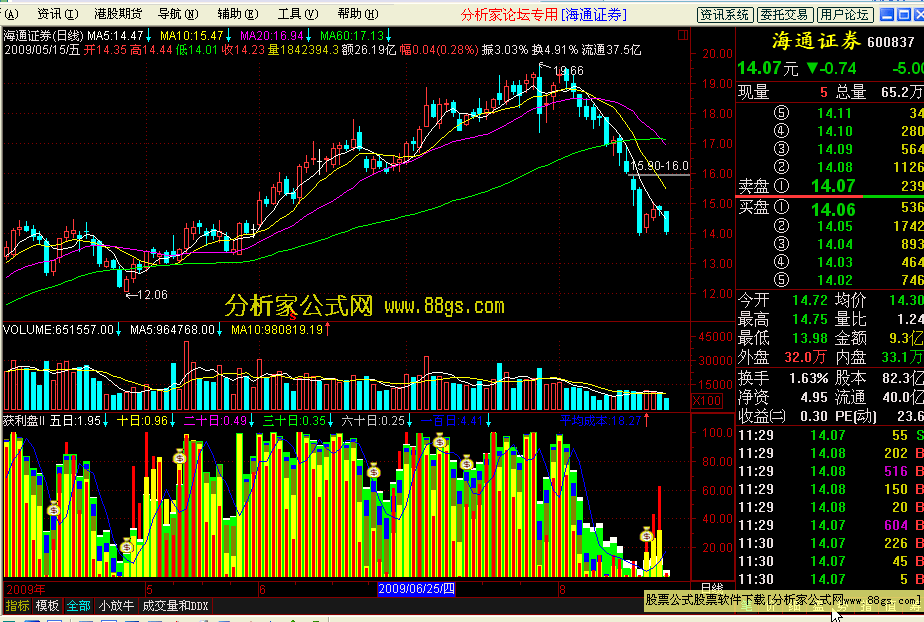Click the MA5:964768.00 volume label
This screenshot has width=924, height=622.
click(x=172, y=330)
